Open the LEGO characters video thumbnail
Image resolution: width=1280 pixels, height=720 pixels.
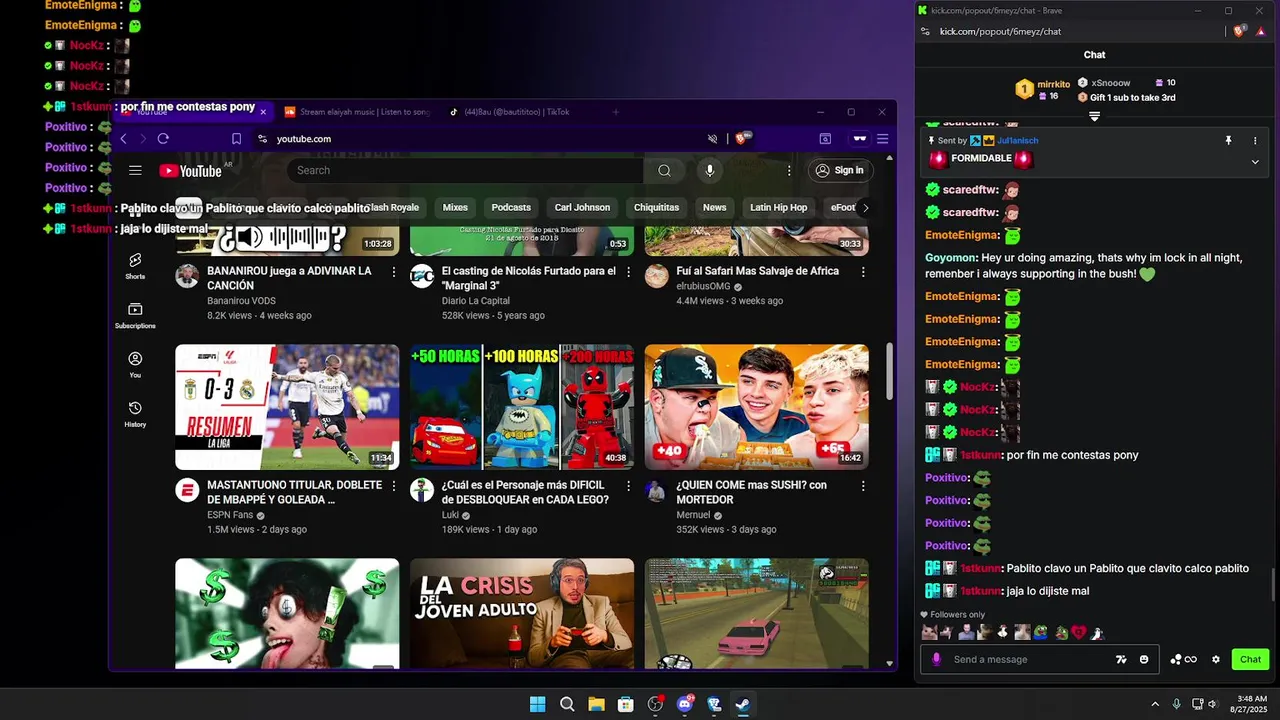pos(522,407)
